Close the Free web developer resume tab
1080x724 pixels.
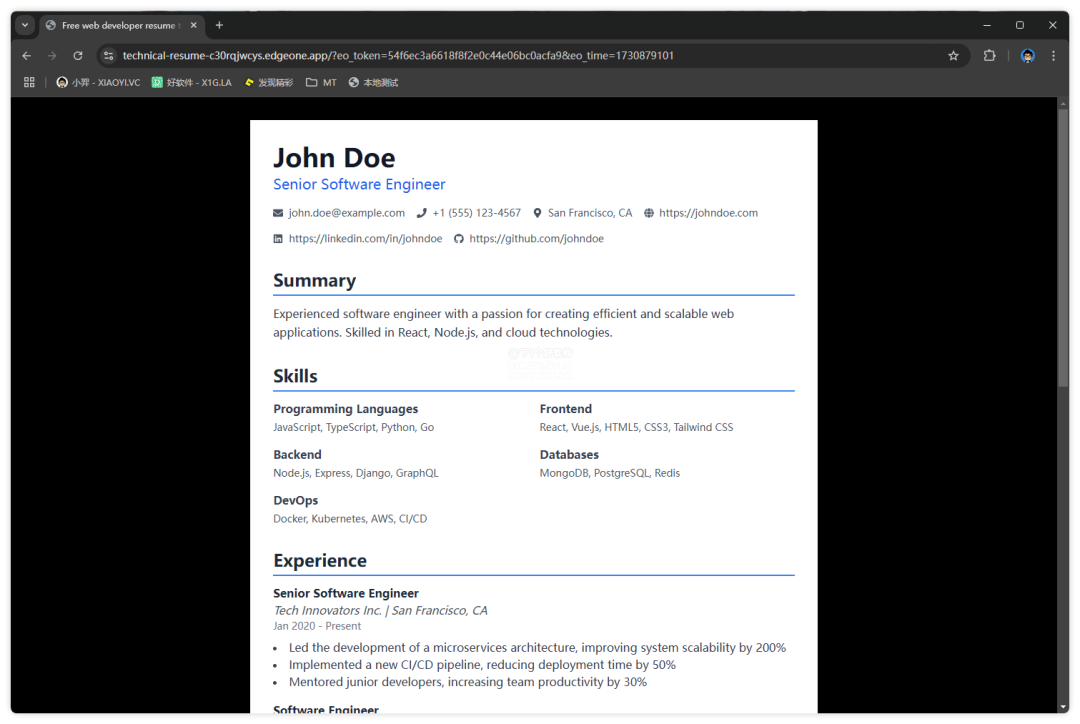tap(194, 25)
